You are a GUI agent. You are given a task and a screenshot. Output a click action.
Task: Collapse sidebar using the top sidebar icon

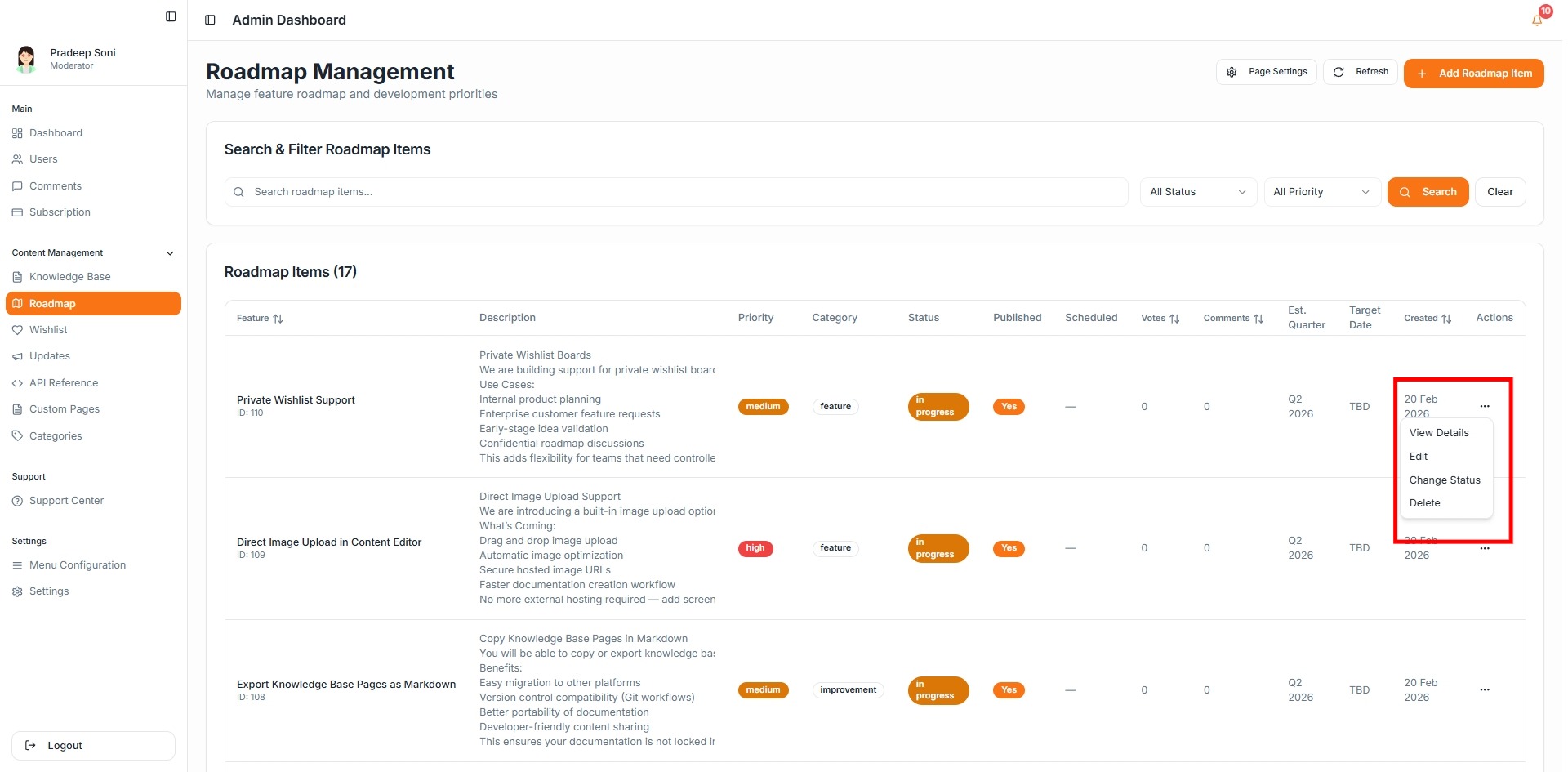[171, 16]
